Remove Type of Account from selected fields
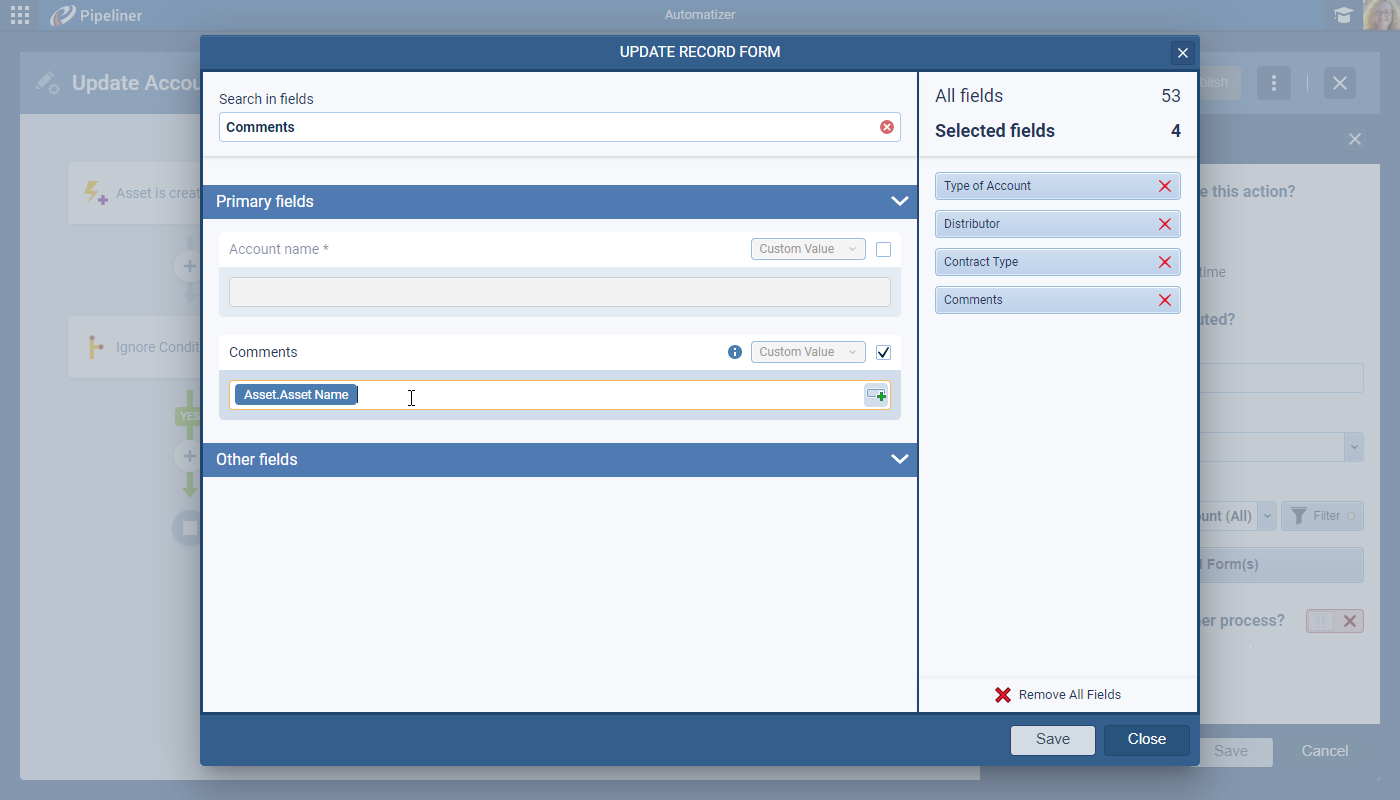Screen dimensions: 1400x800 point(1164,186)
